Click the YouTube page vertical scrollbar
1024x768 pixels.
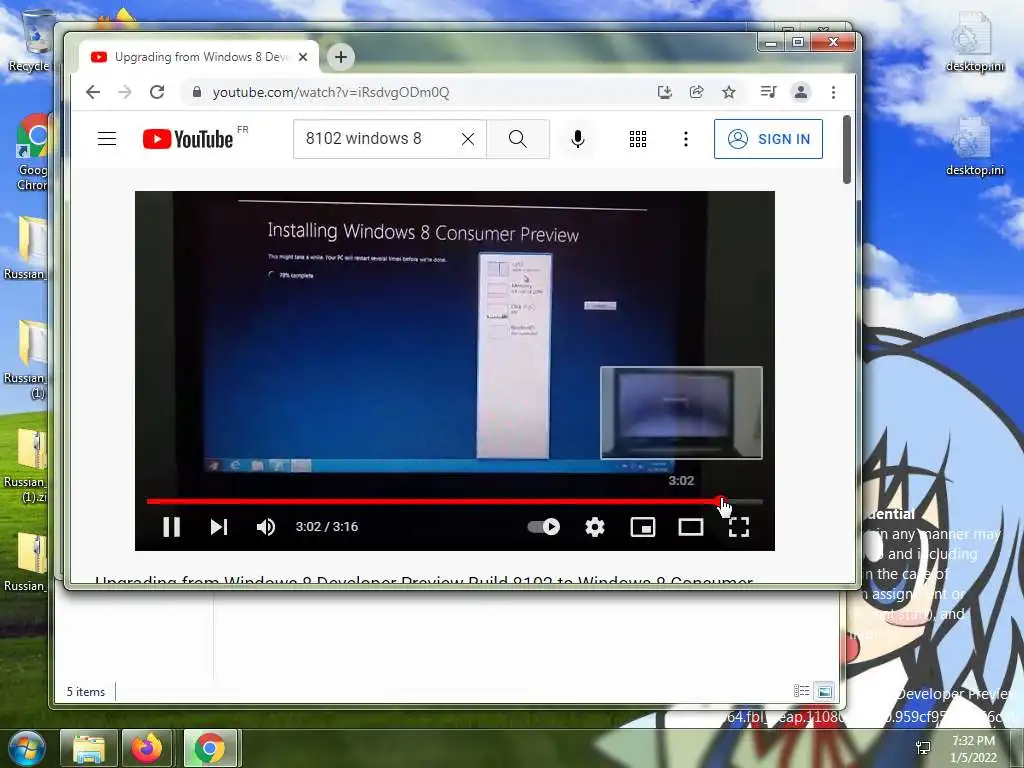pyautogui.click(x=846, y=150)
